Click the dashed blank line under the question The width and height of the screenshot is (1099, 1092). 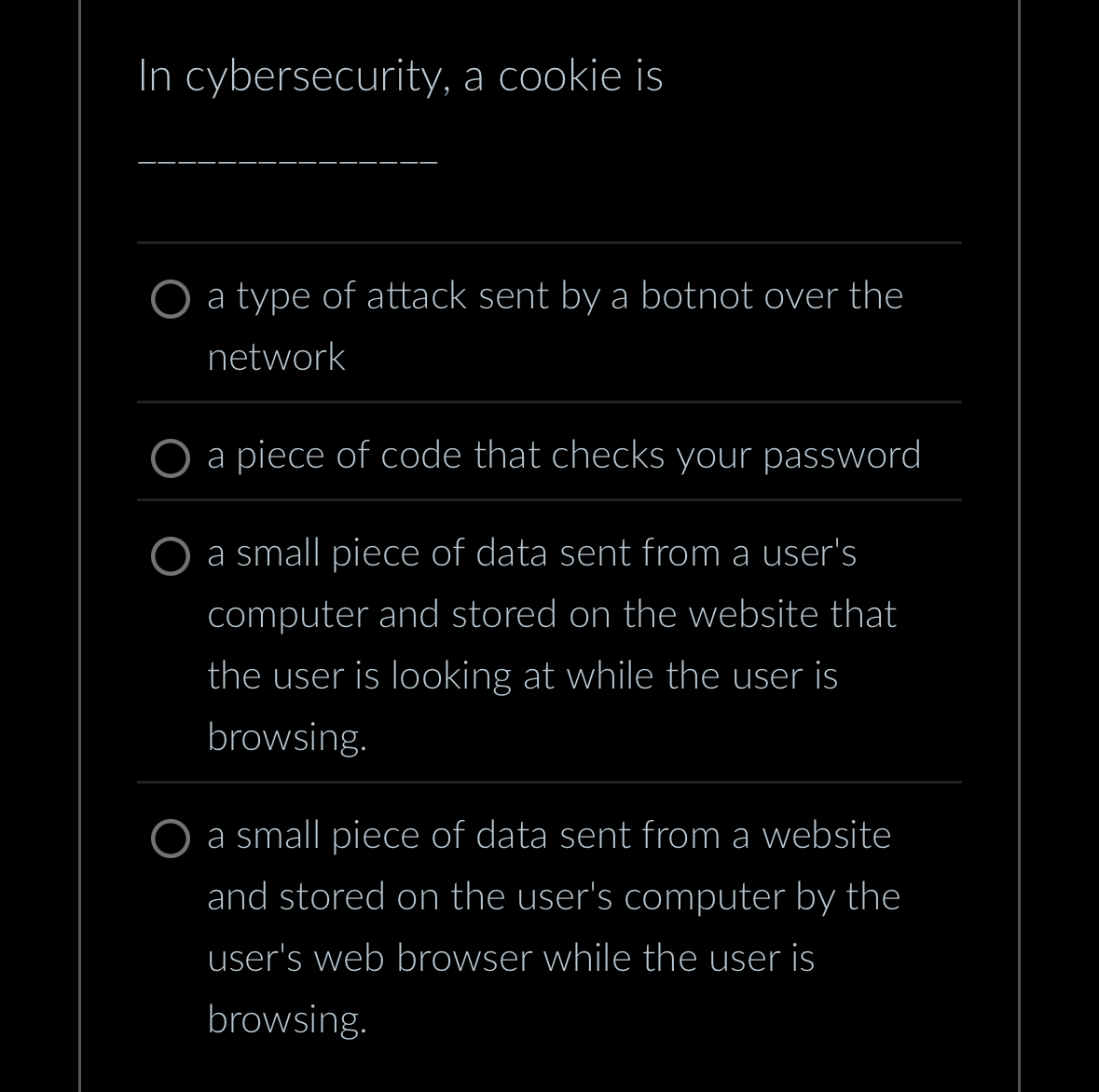coord(287,160)
